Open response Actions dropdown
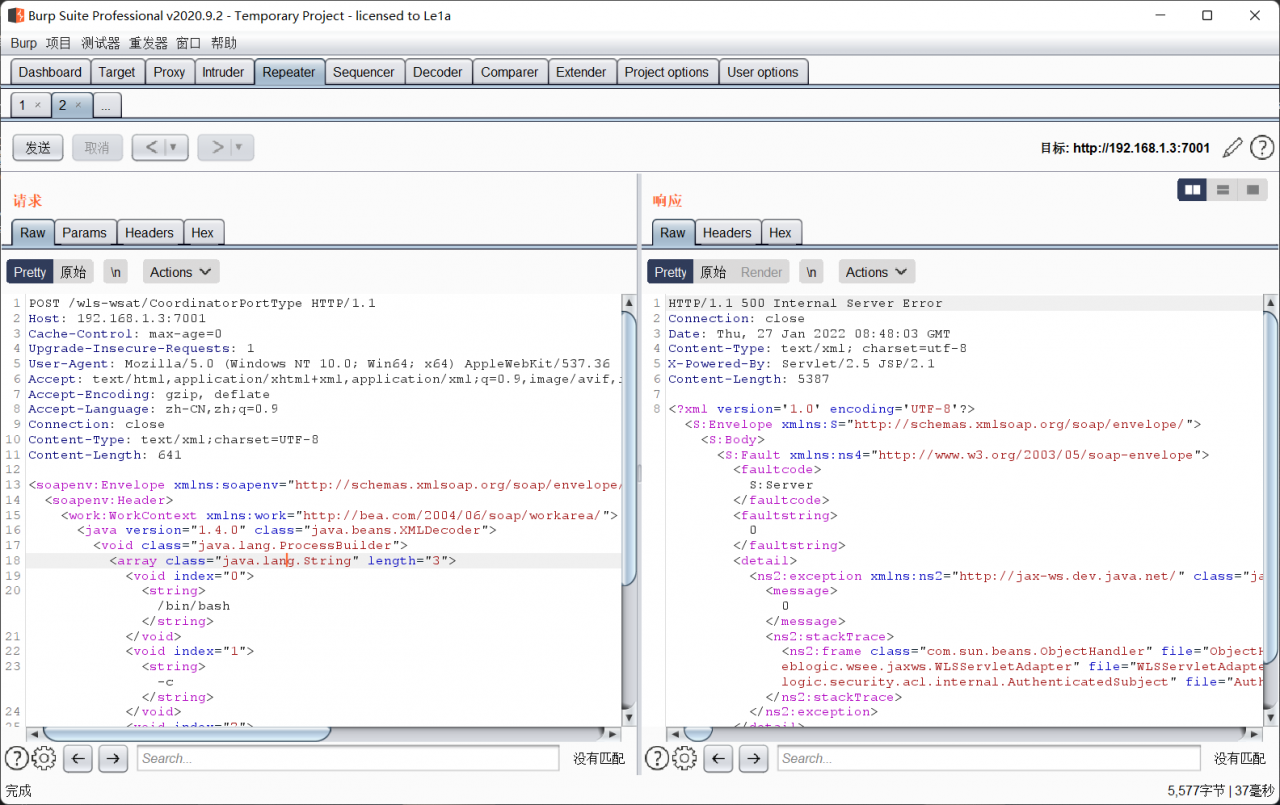 pos(877,272)
